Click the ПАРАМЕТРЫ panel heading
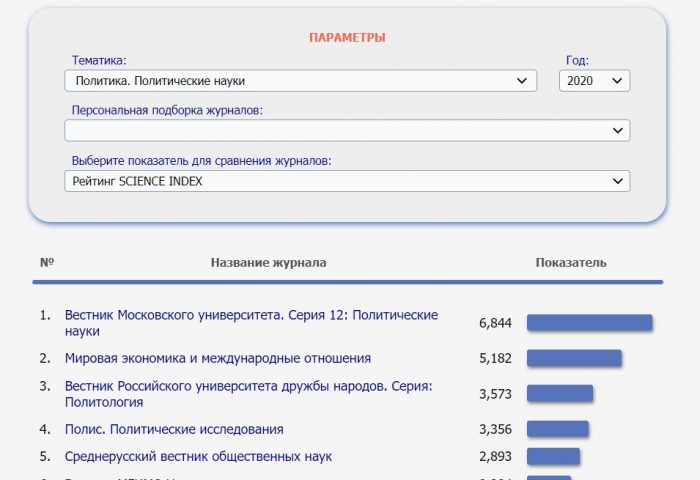 (x=347, y=38)
